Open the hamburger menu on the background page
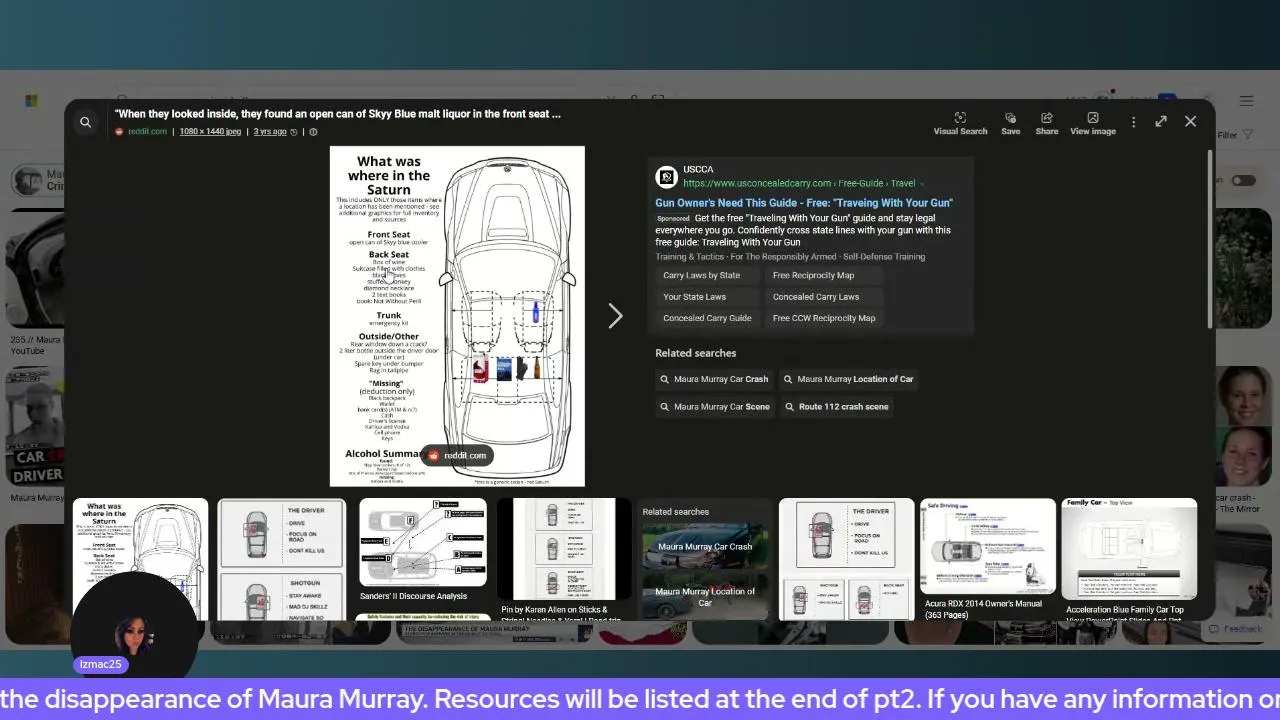This screenshot has width=1280, height=720. [1246, 100]
